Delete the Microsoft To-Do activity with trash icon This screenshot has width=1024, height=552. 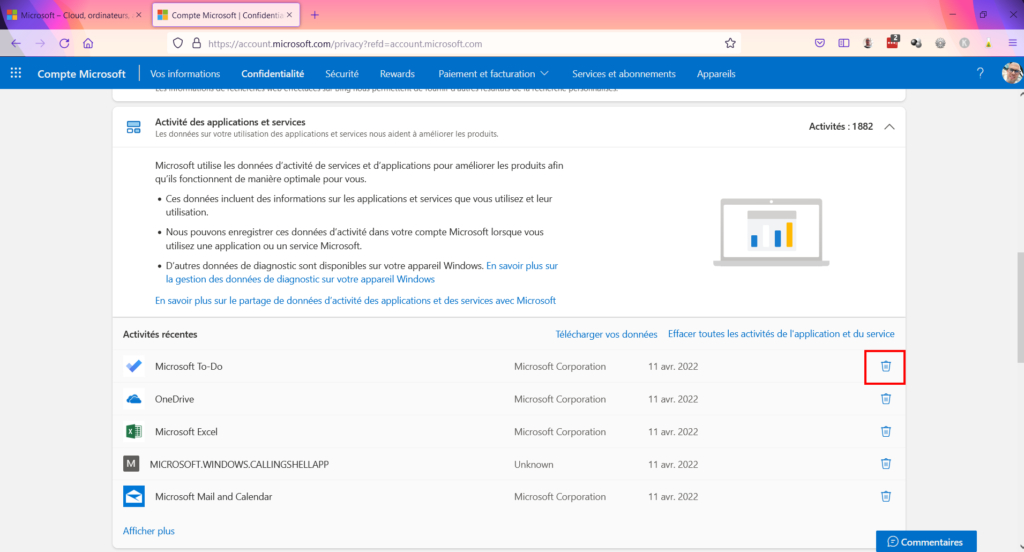pos(886,366)
